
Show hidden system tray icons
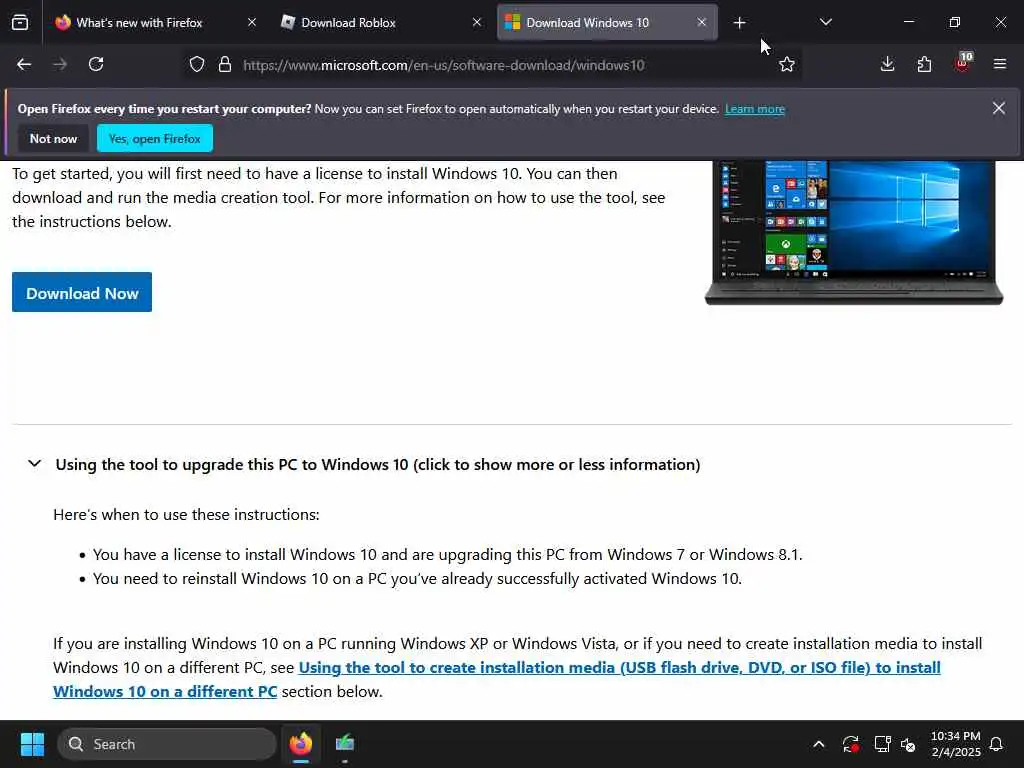(819, 744)
